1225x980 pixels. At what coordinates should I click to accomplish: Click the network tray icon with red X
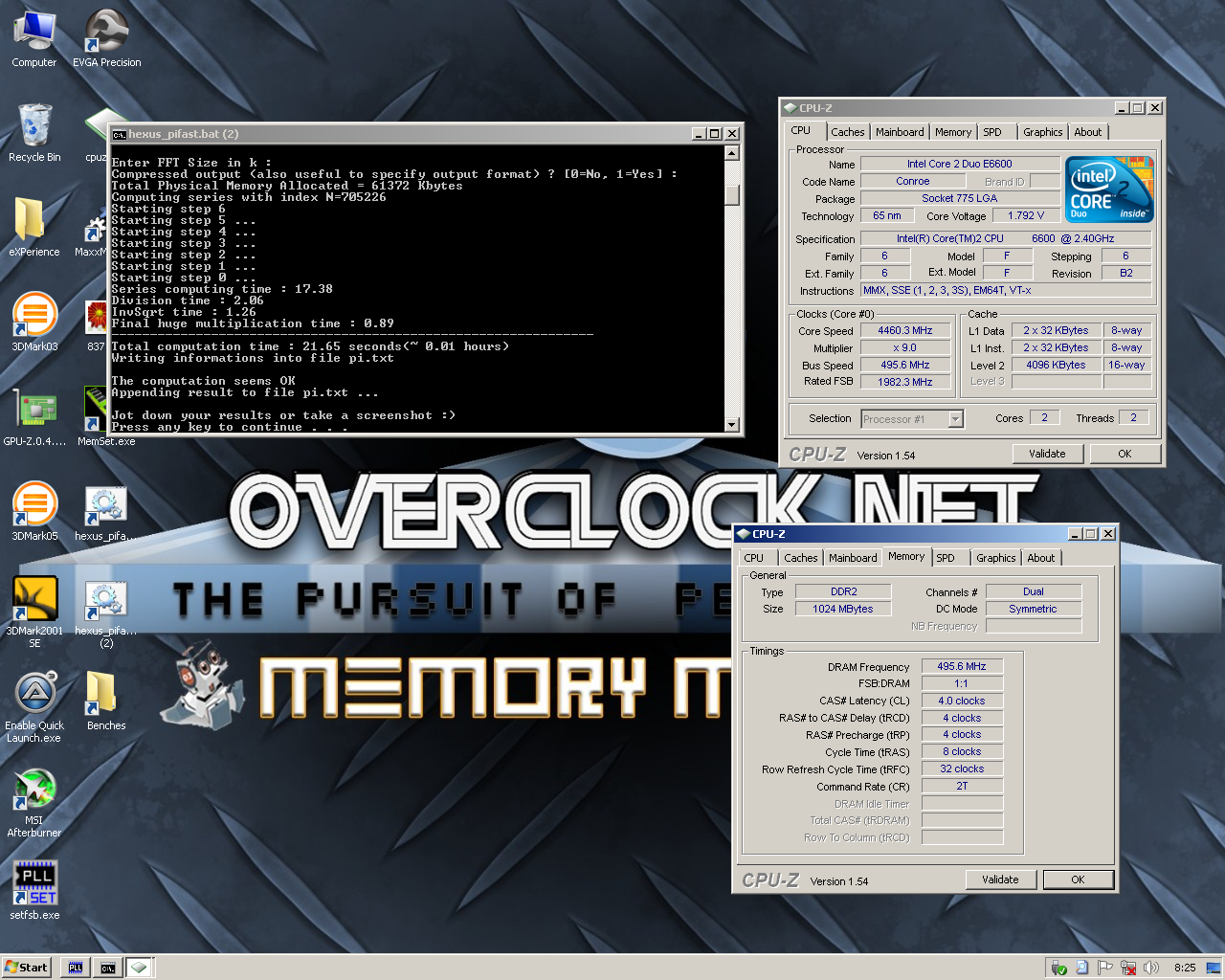coord(1128,968)
